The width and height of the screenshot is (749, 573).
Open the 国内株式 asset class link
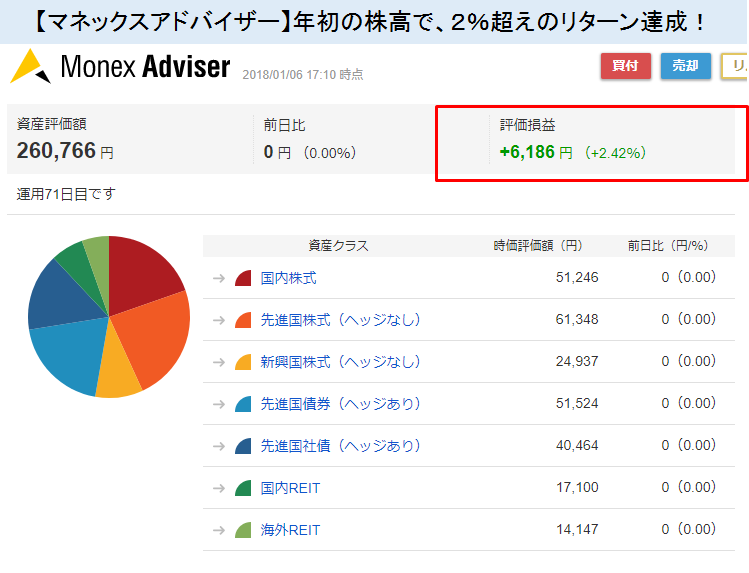tap(288, 278)
